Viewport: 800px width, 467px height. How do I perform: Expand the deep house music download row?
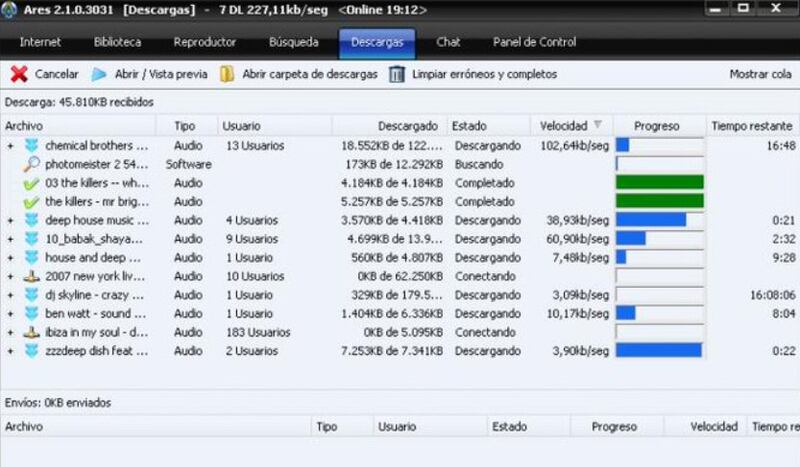pyautogui.click(x=10, y=220)
